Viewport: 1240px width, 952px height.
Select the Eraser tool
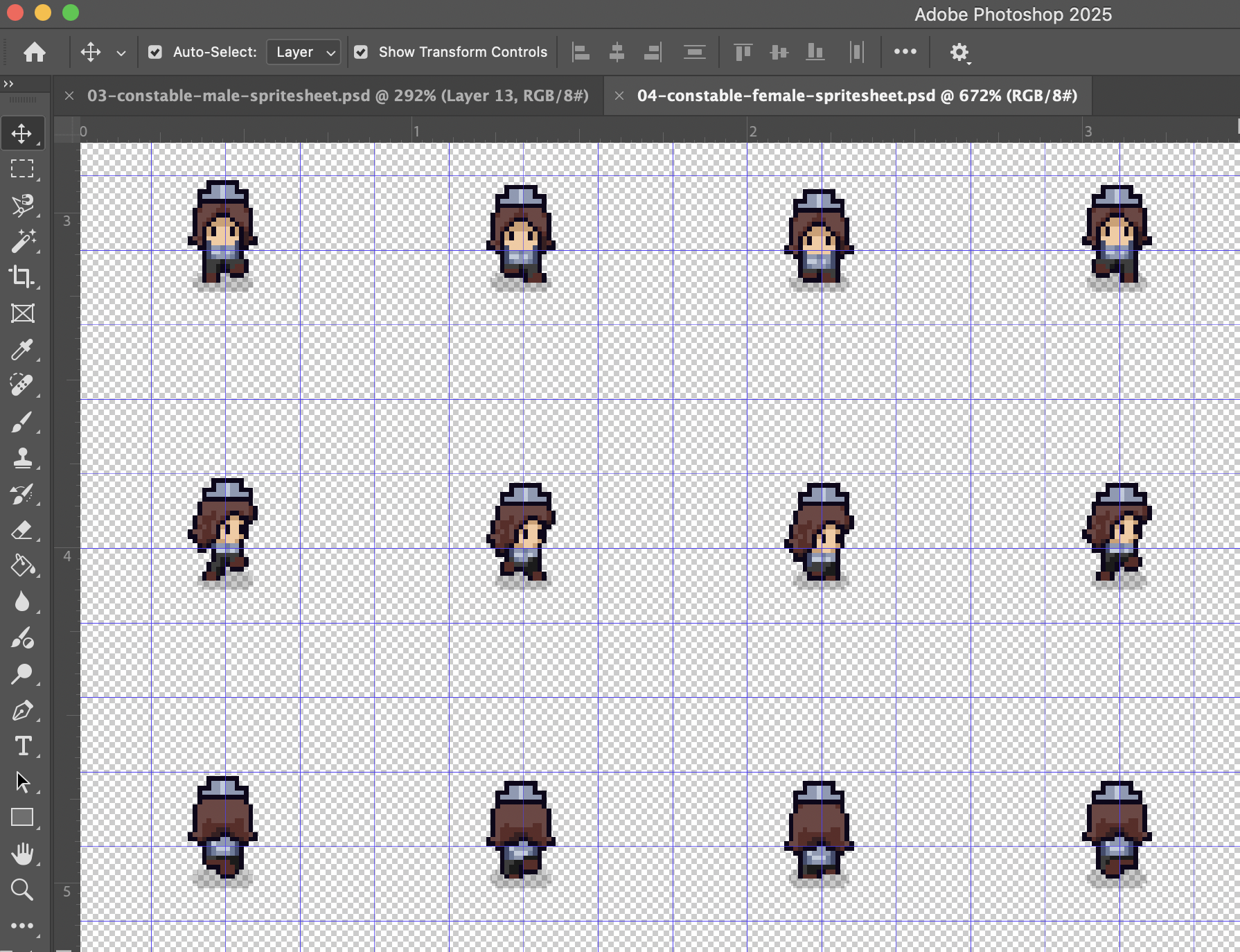[x=22, y=530]
